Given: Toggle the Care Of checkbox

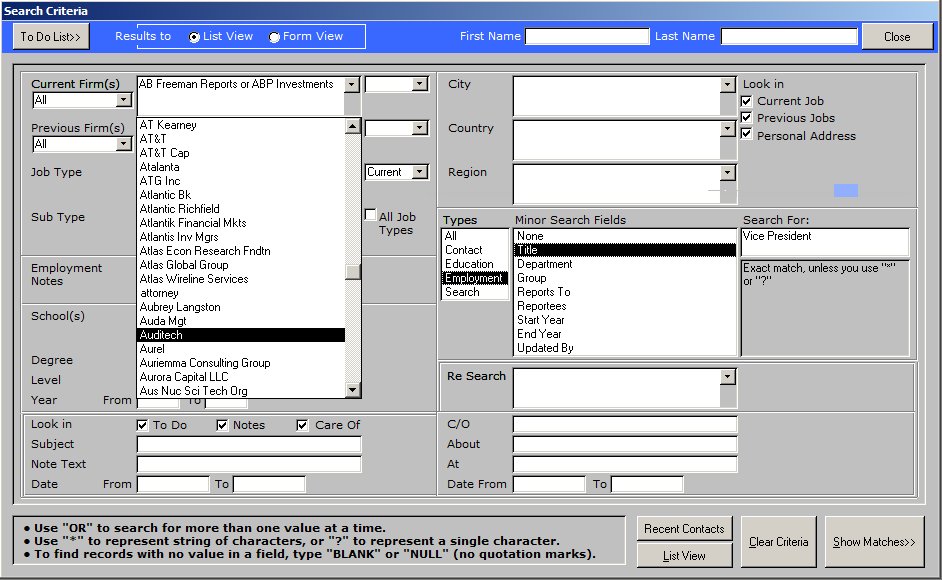Looking at the screenshot, I should 302,426.
